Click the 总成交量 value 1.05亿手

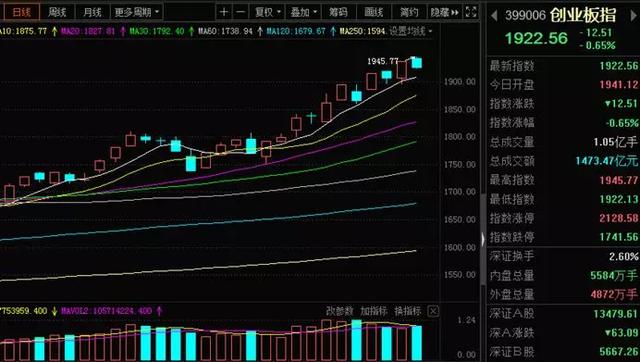click(616, 142)
